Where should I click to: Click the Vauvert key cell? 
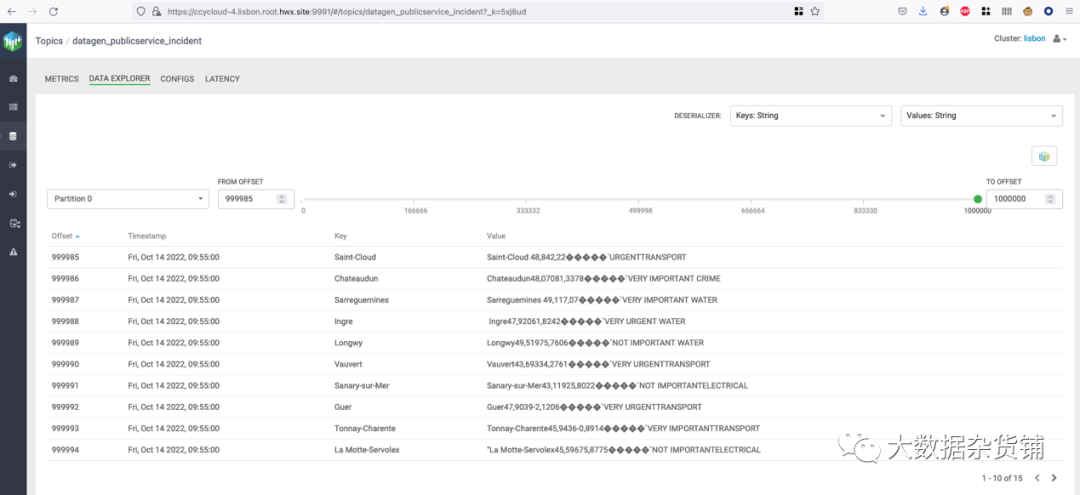point(348,364)
